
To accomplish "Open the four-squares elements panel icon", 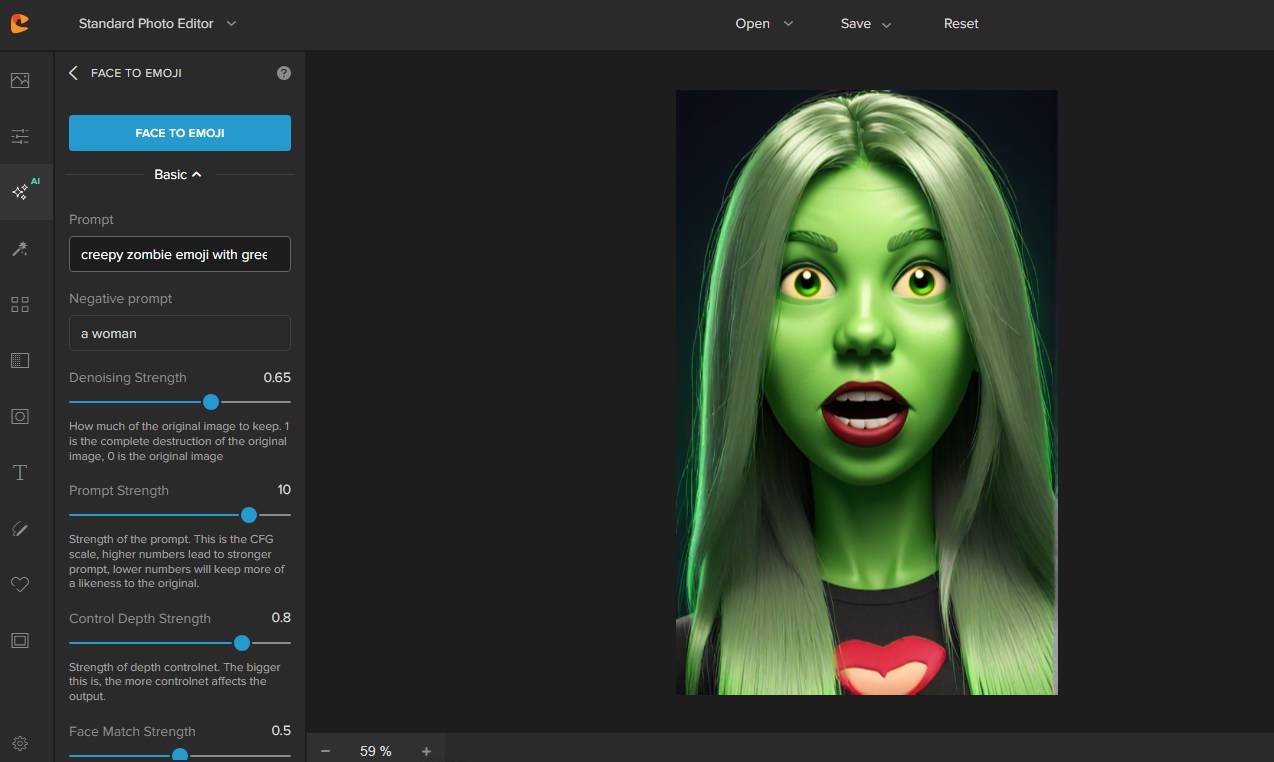I will (x=20, y=305).
